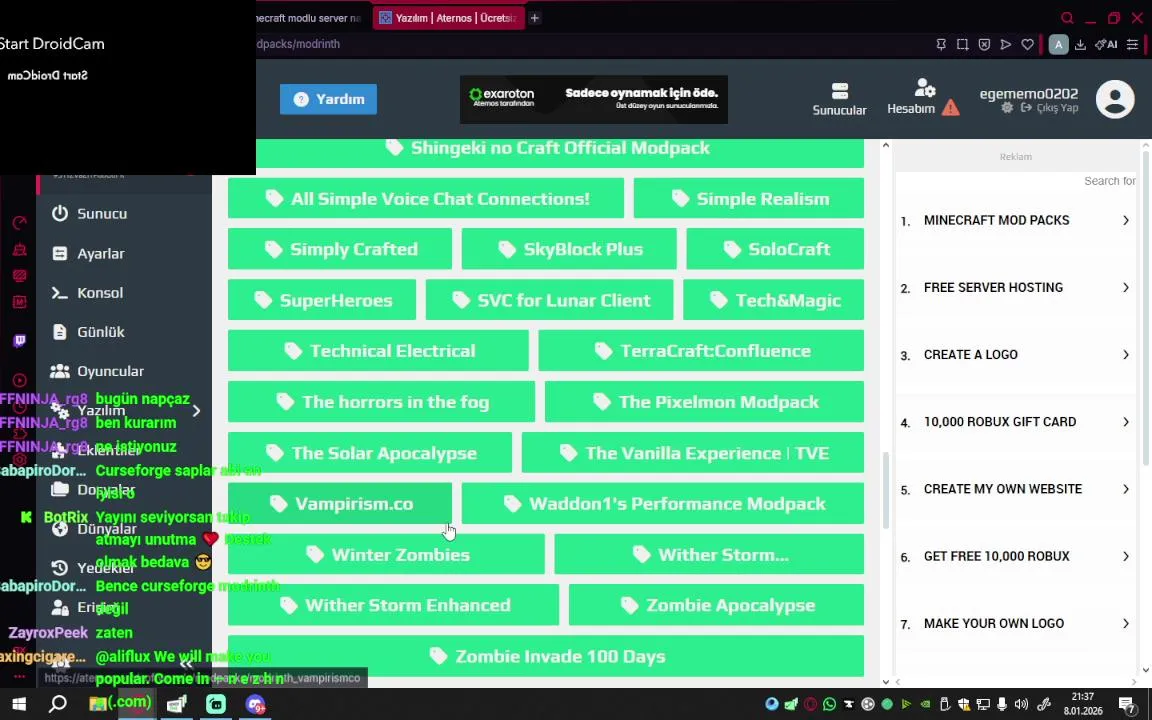Open The Pixelmon Modpack
This screenshot has height=720, width=1152.
(705, 402)
